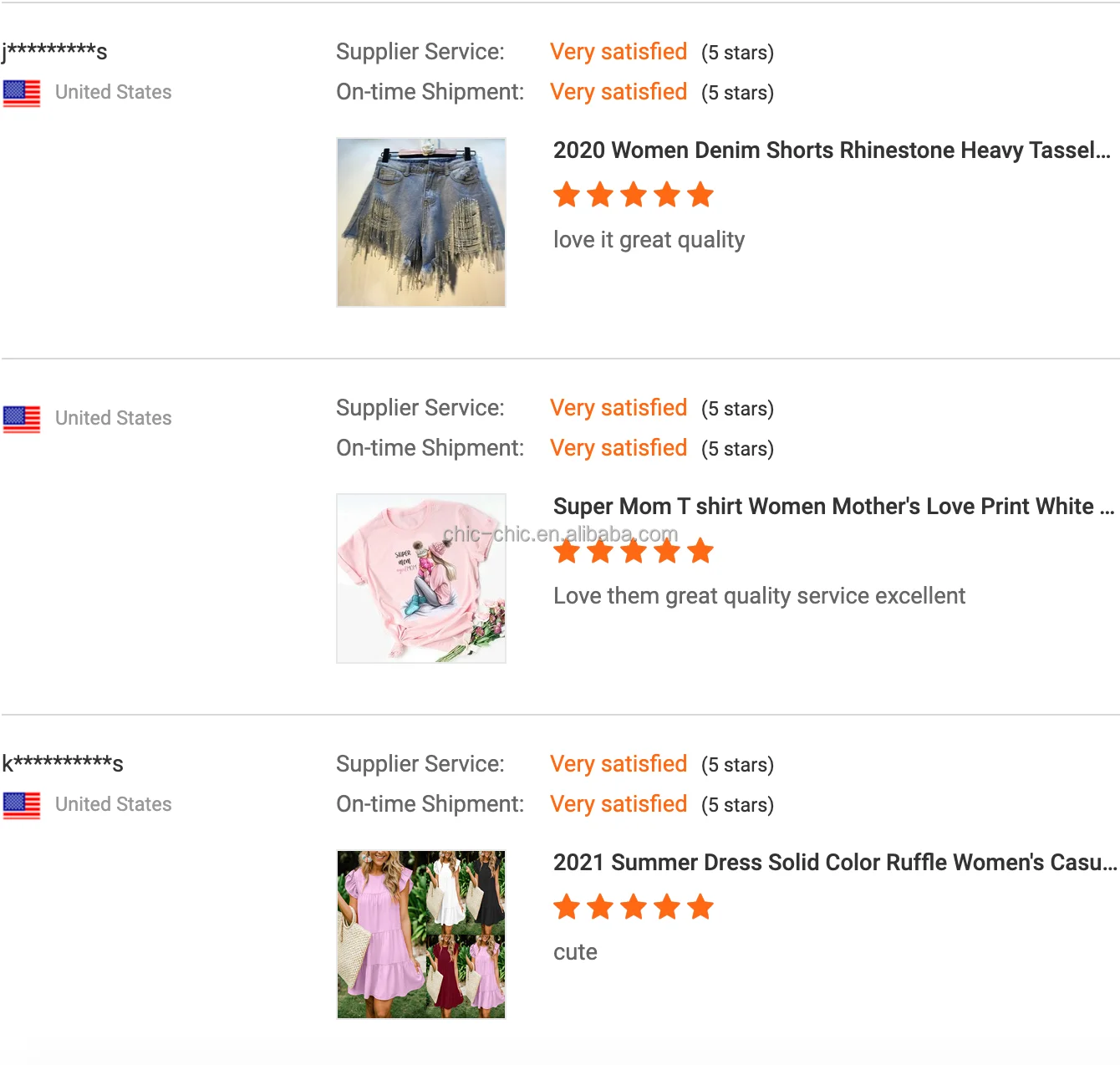Click the star rating under Denim Shorts

click(634, 196)
